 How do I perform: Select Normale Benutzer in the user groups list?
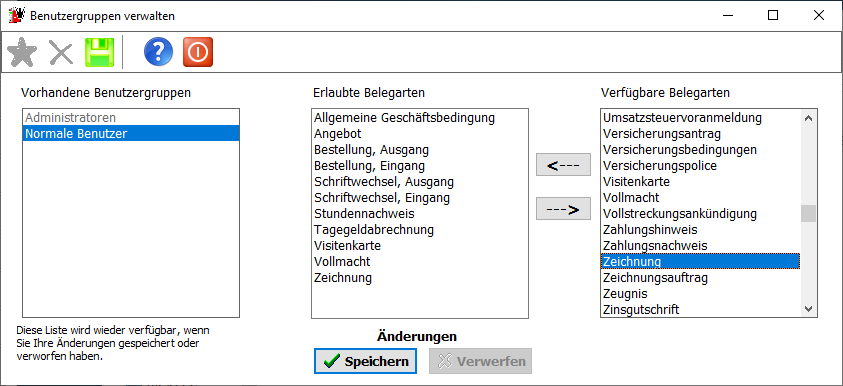pyautogui.click(x=131, y=133)
